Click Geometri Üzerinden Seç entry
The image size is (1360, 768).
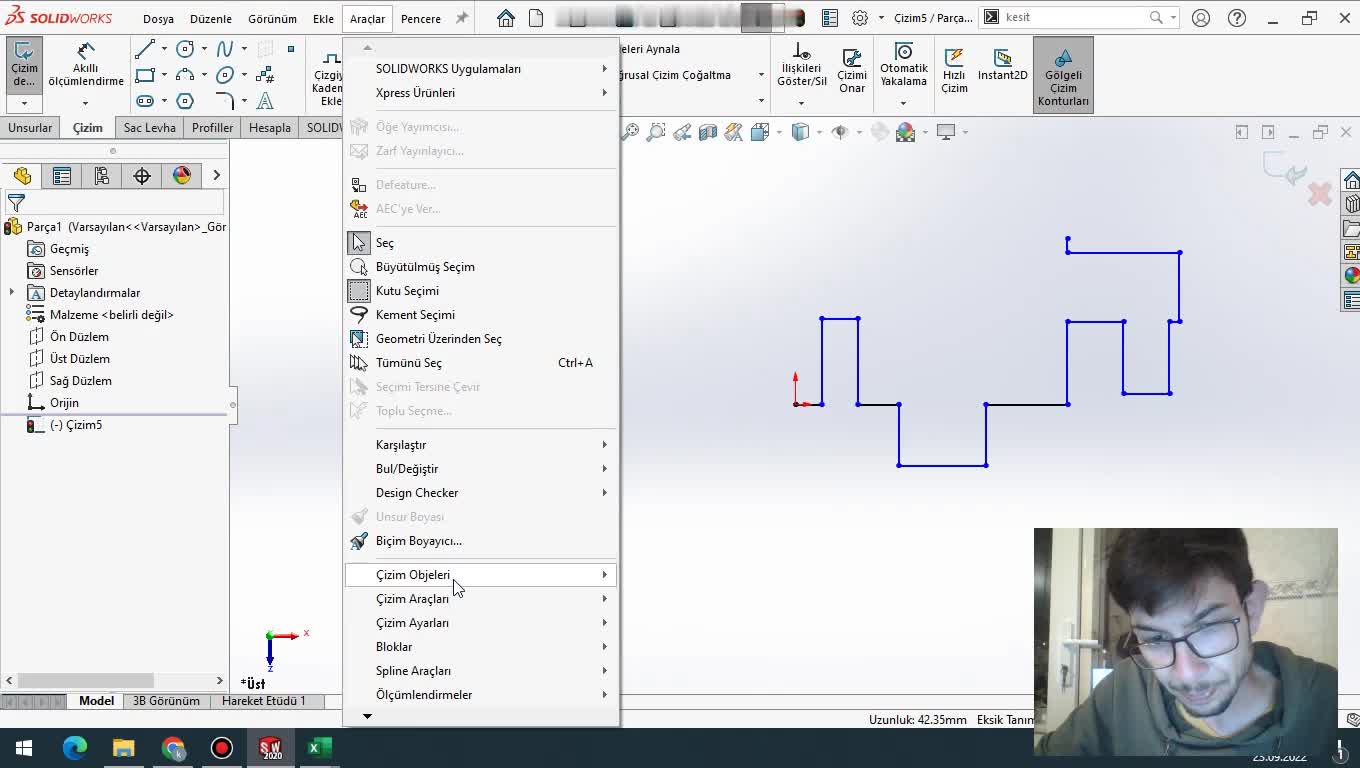coord(481,339)
